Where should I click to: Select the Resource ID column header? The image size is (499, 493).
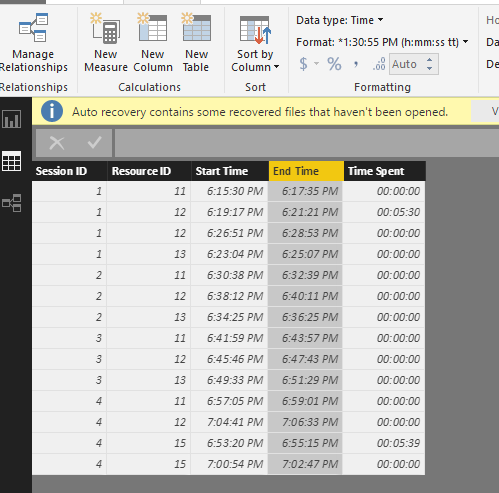(149, 171)
